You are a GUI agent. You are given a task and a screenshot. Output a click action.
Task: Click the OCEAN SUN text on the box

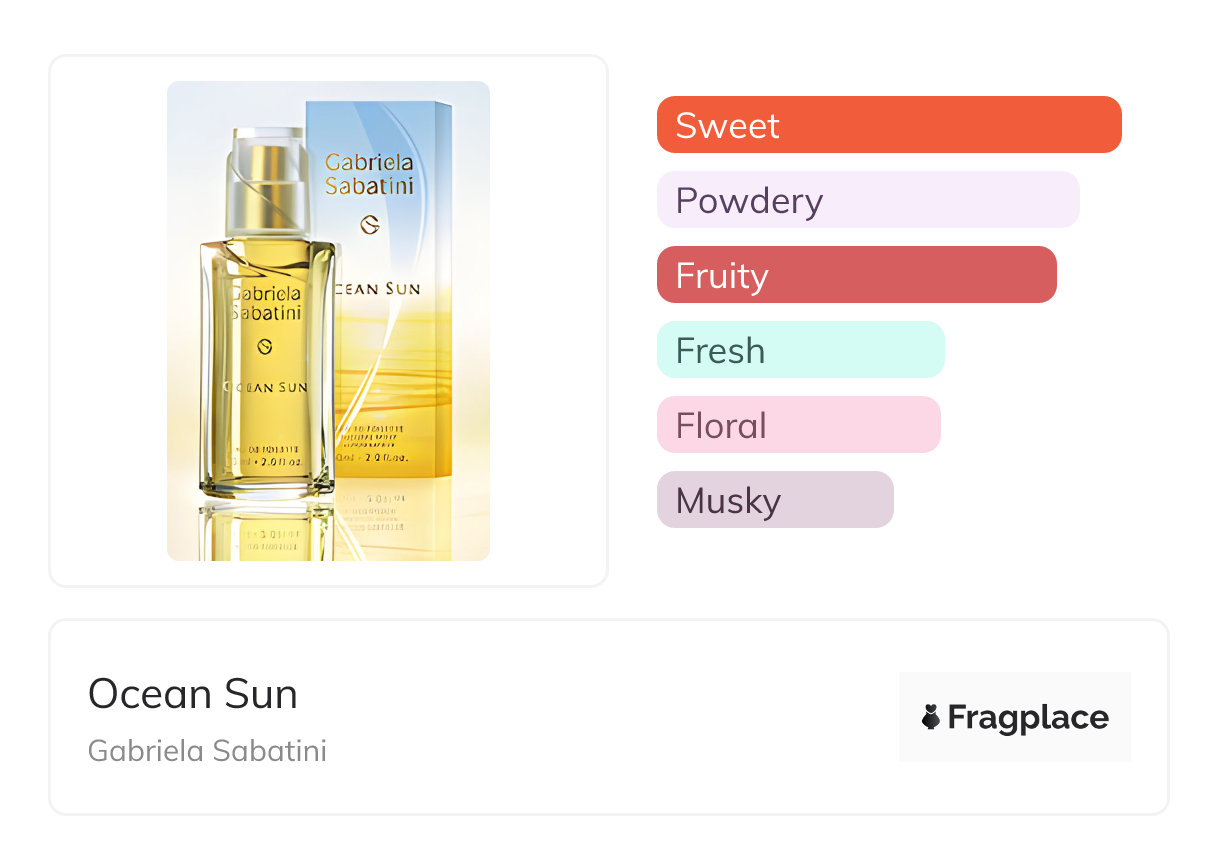pos(382,289)
